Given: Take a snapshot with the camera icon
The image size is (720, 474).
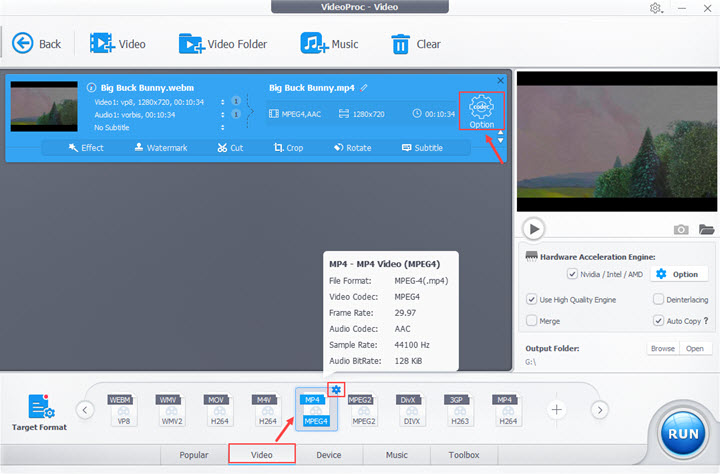Looking at the screenshot, I should coord(681,229).
